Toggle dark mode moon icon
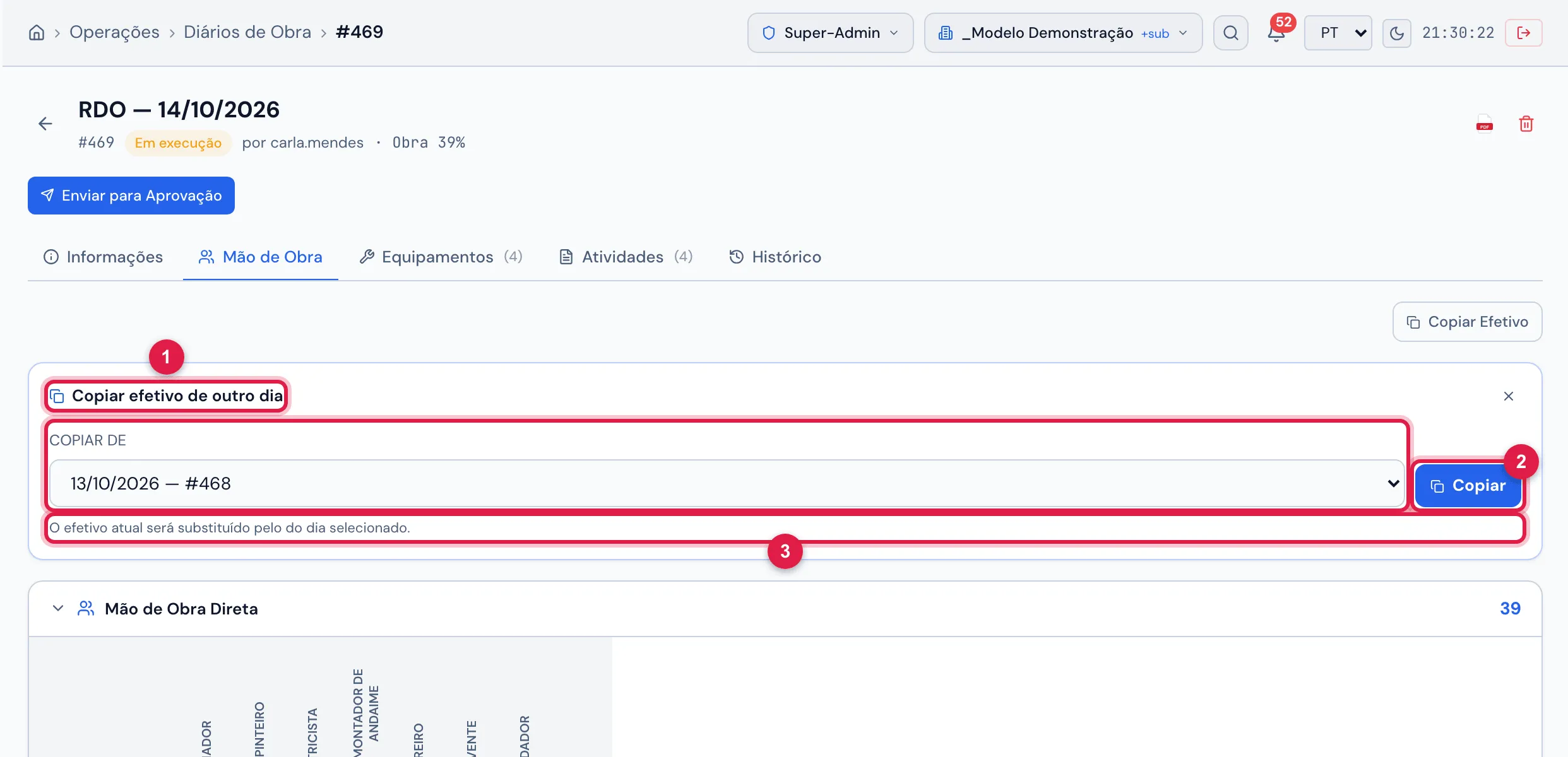The image size is (1568, 757). click(x=1396, y=33)
